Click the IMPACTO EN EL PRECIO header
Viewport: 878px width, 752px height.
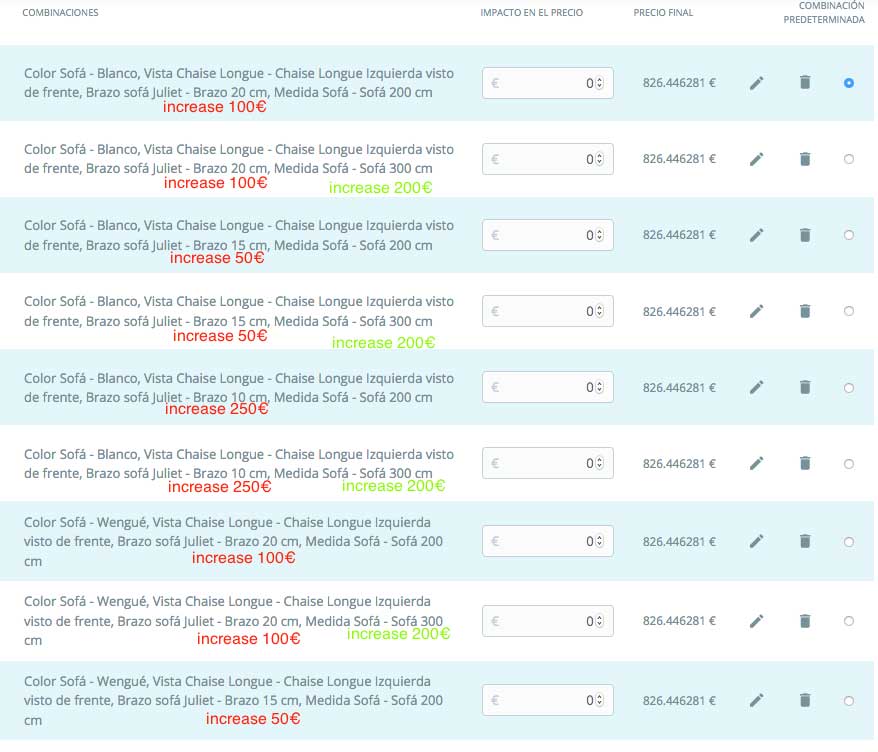click(x=531, y=12)
